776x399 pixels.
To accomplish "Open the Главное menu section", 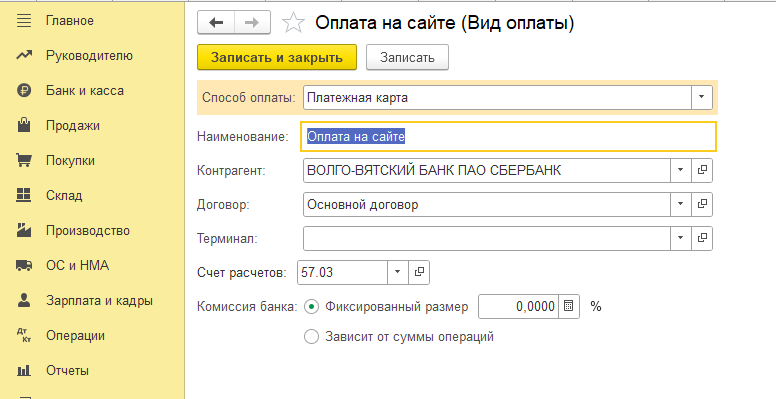I will [70, 21].
